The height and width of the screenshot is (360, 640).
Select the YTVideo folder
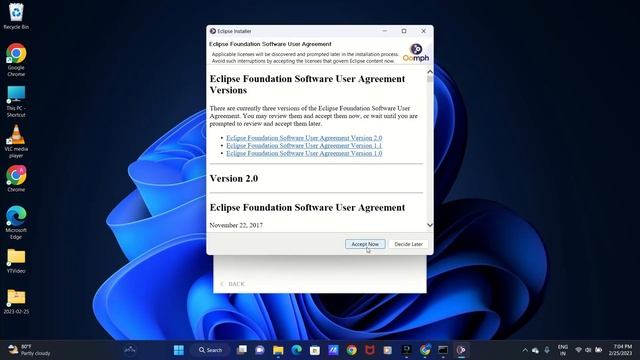tap(16, 261)
